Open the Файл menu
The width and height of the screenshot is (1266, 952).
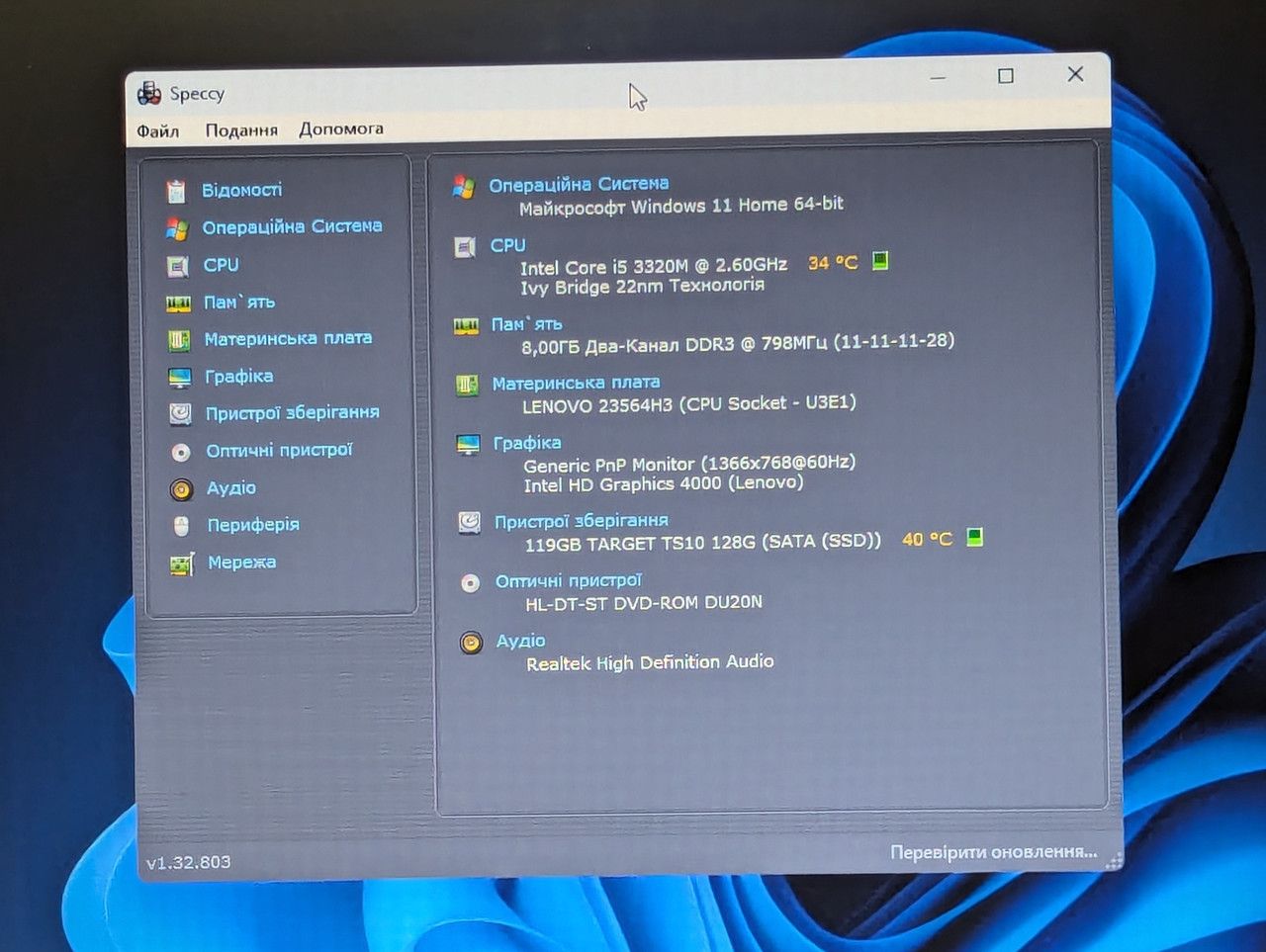point(158,130)
